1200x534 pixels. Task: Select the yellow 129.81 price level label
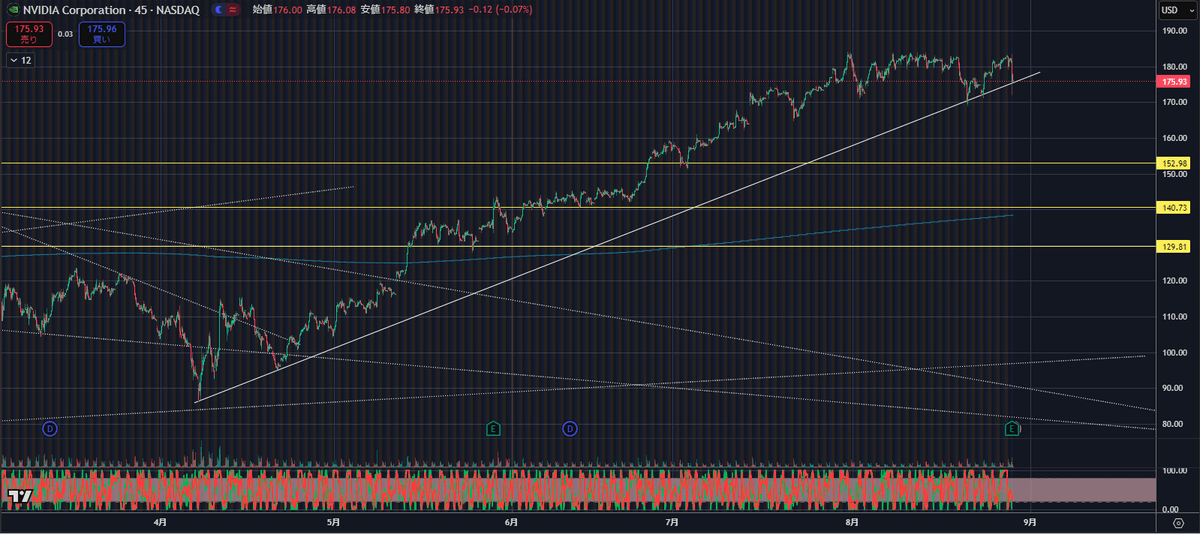pos(1175,246)
